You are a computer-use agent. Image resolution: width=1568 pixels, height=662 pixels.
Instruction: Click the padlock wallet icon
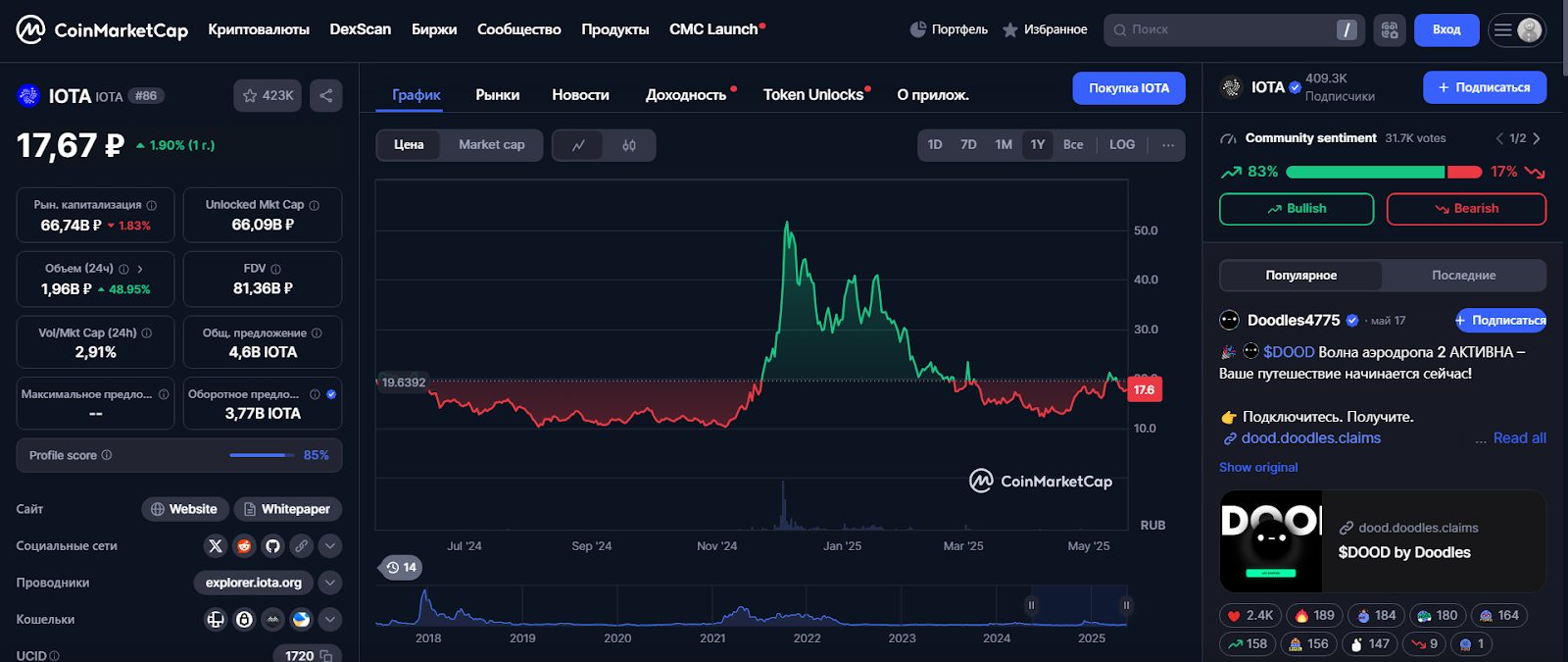(x=244, y=619)
